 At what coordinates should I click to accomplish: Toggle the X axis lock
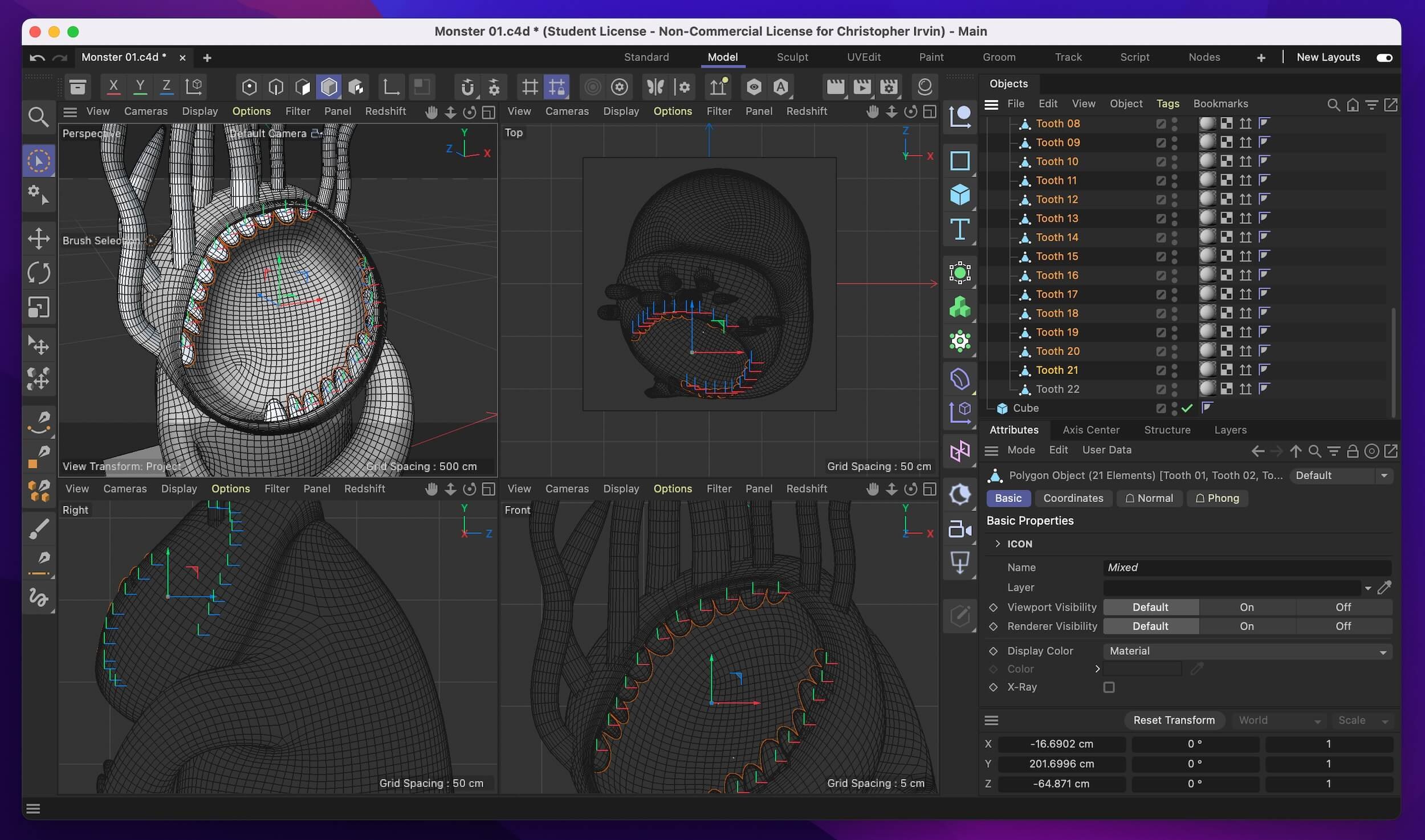(113, 87)
